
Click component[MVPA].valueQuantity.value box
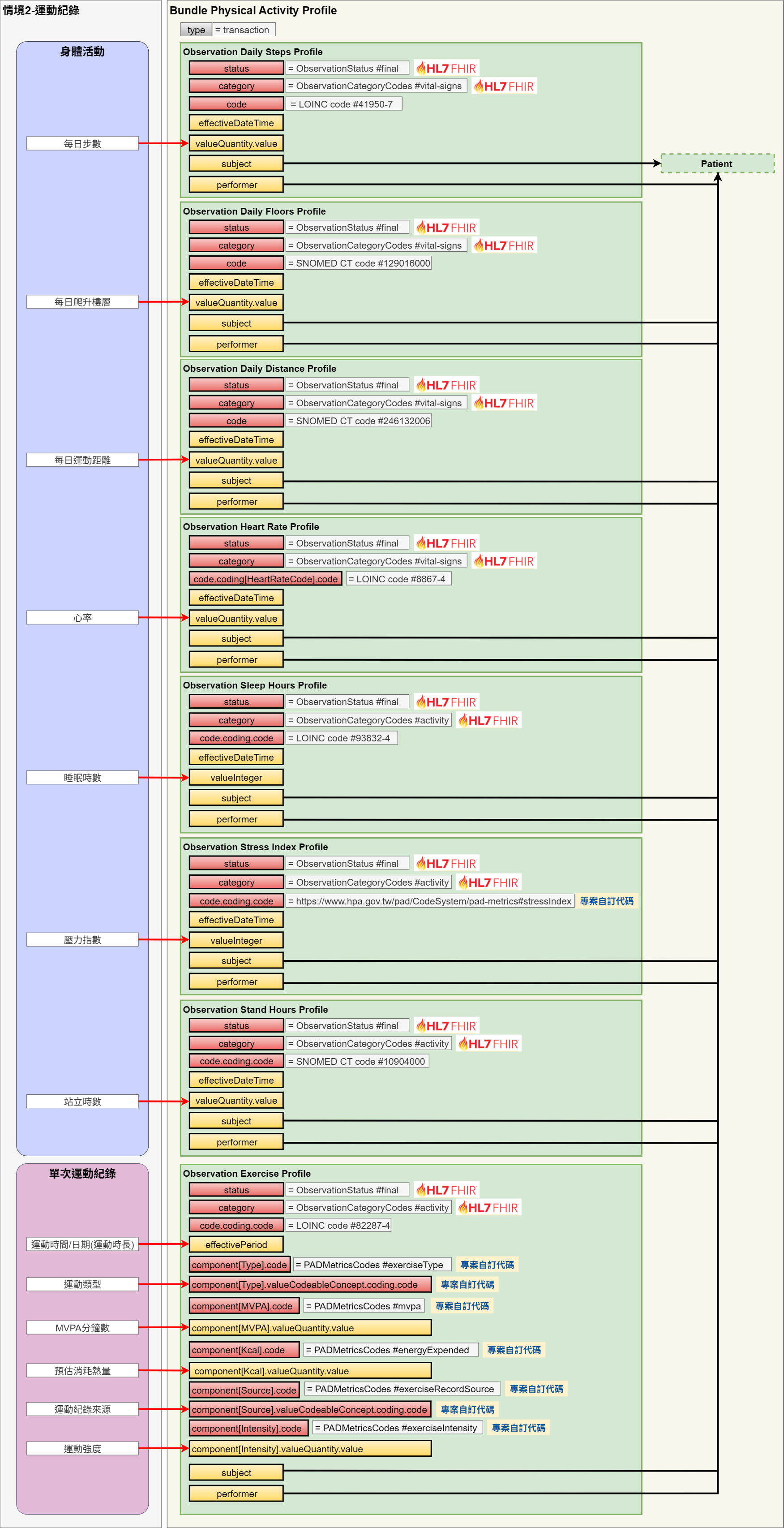coord(309,1327)
